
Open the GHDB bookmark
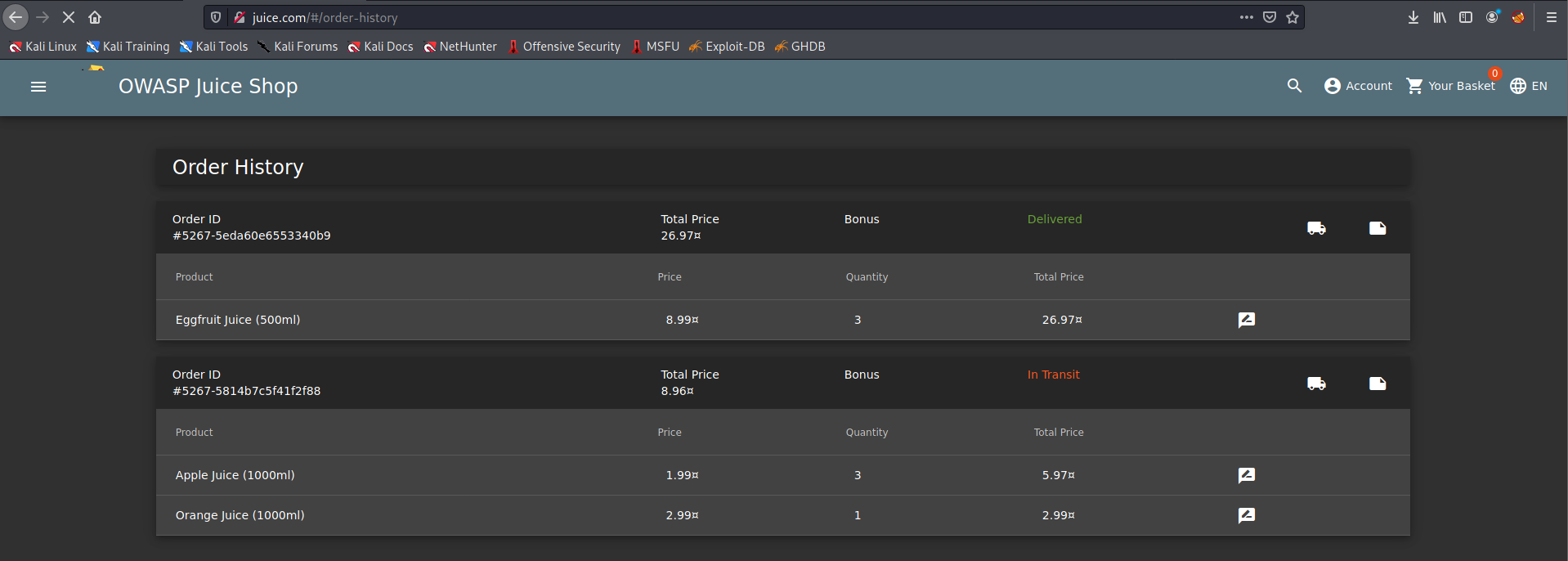tap(800, 47)
